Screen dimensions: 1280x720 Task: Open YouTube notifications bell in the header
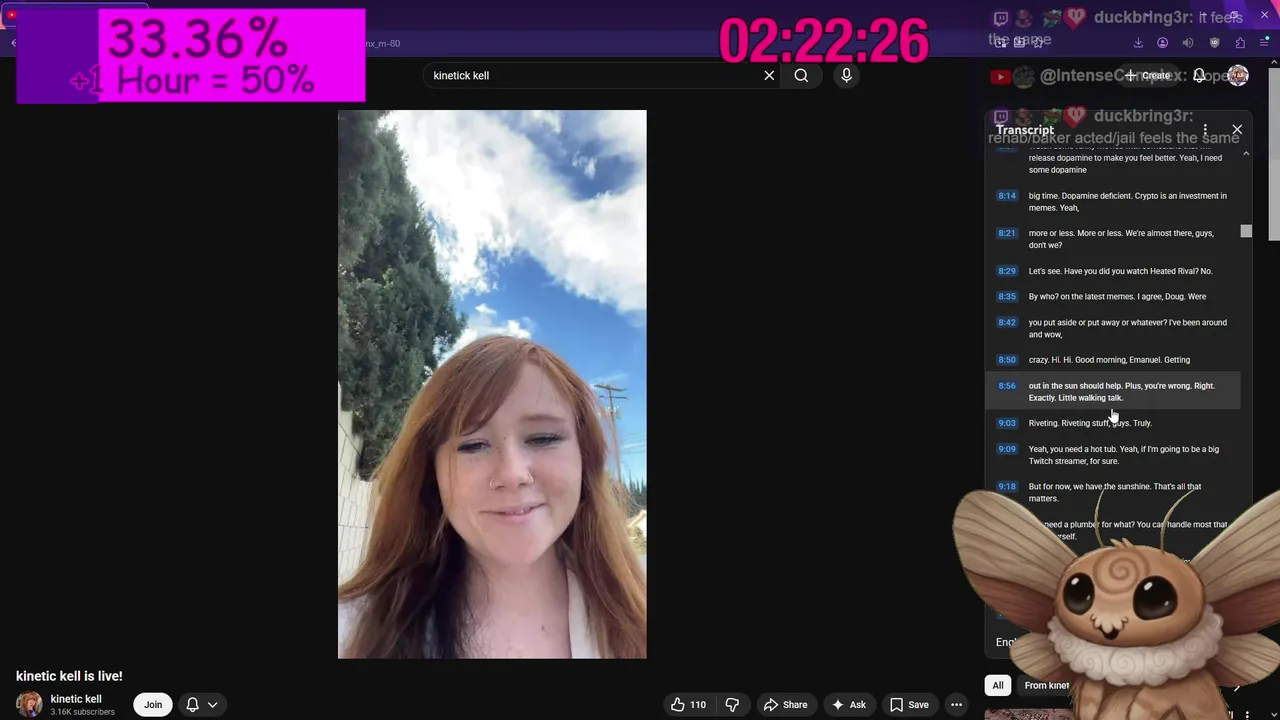[x=1199, y=75]
